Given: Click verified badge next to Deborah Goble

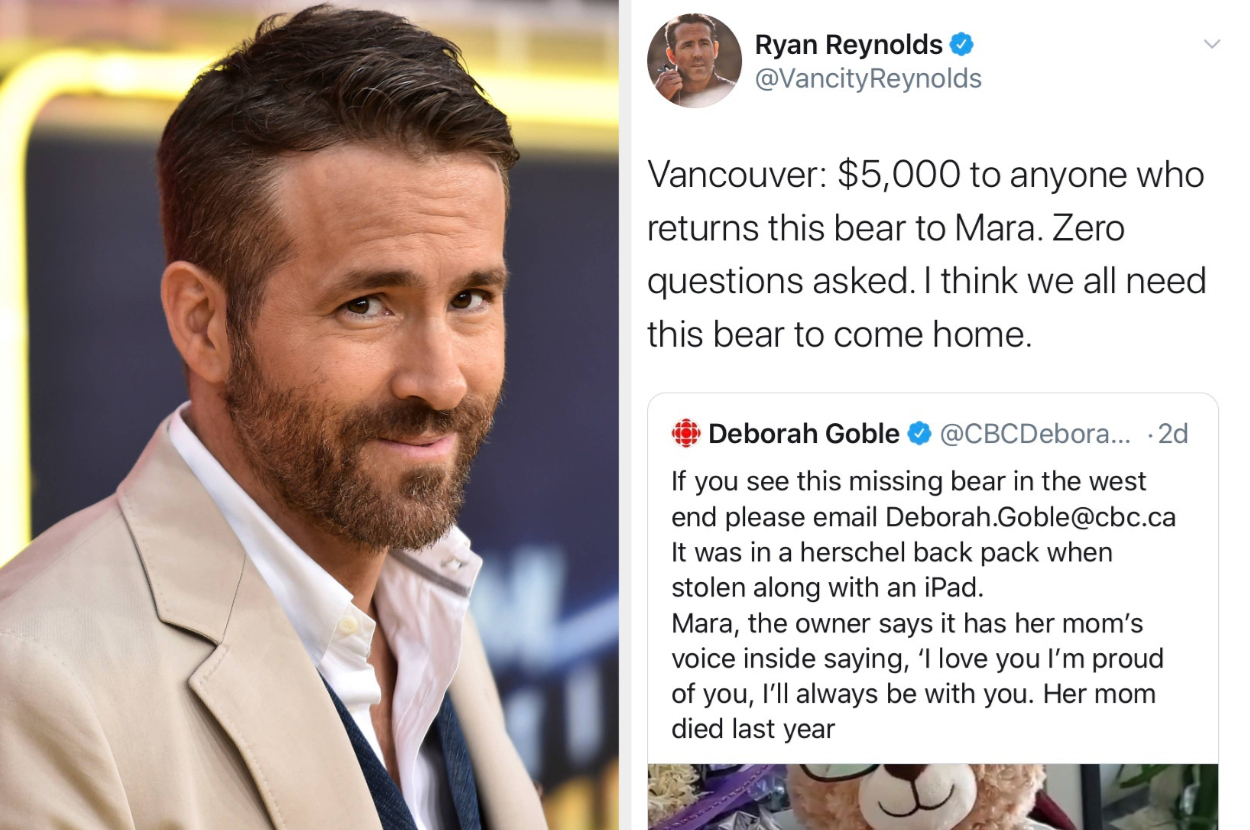Looking at the screenshot, I should (x=919, y=433).
